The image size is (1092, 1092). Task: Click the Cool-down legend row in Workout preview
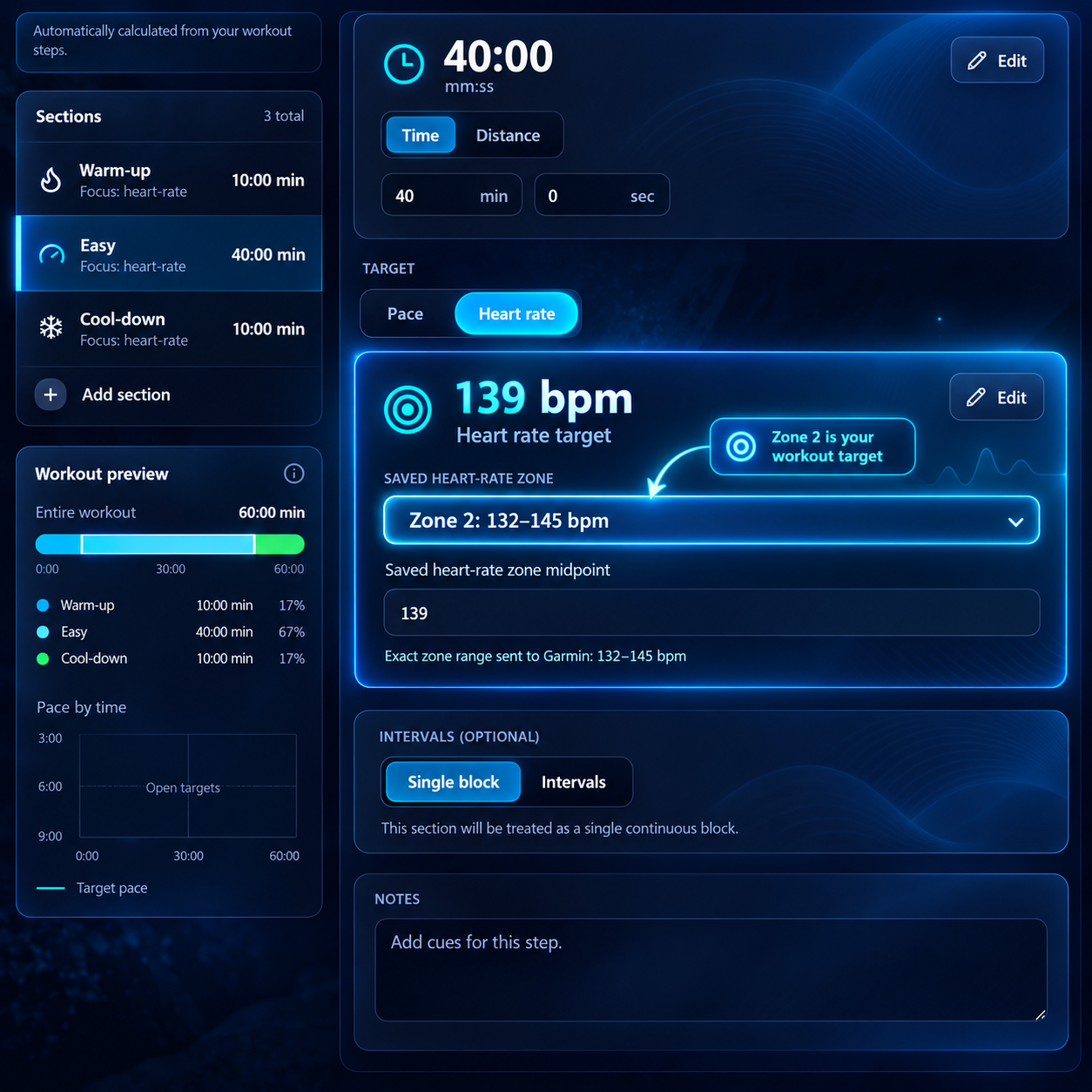[170, 658]
